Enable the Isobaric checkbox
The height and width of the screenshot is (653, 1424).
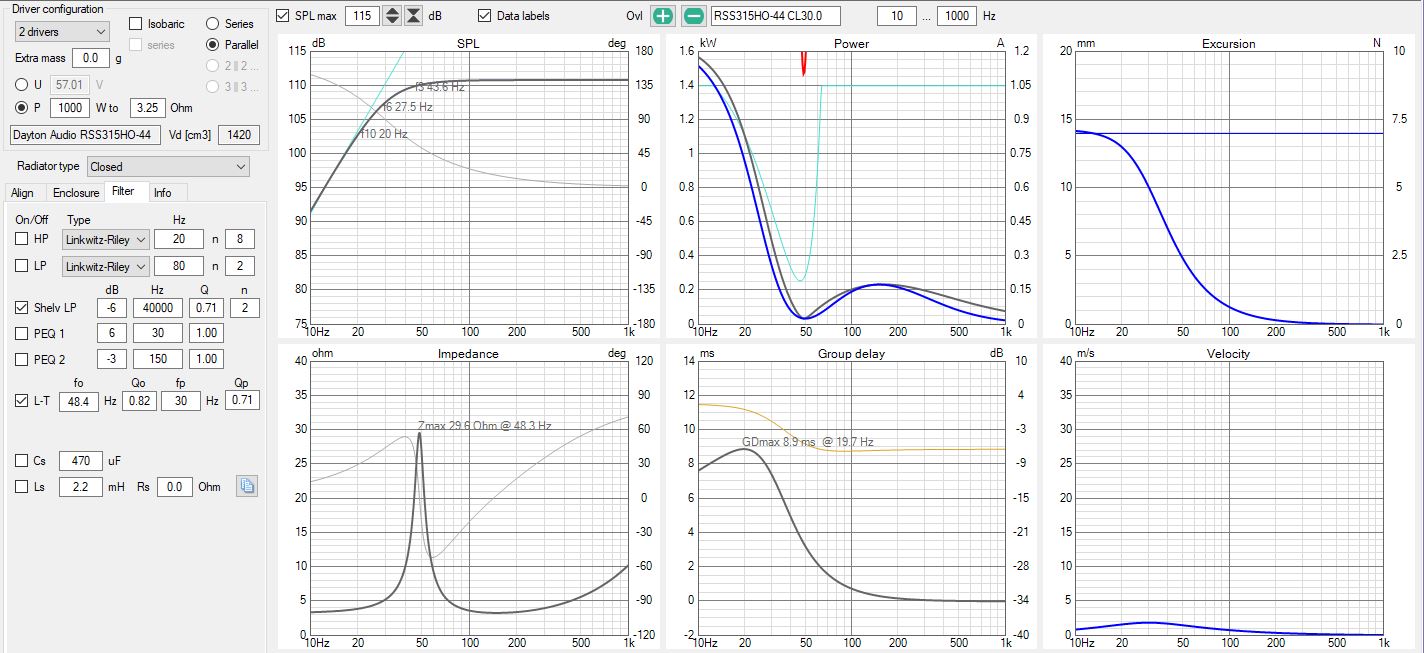(x=136, y=23)
